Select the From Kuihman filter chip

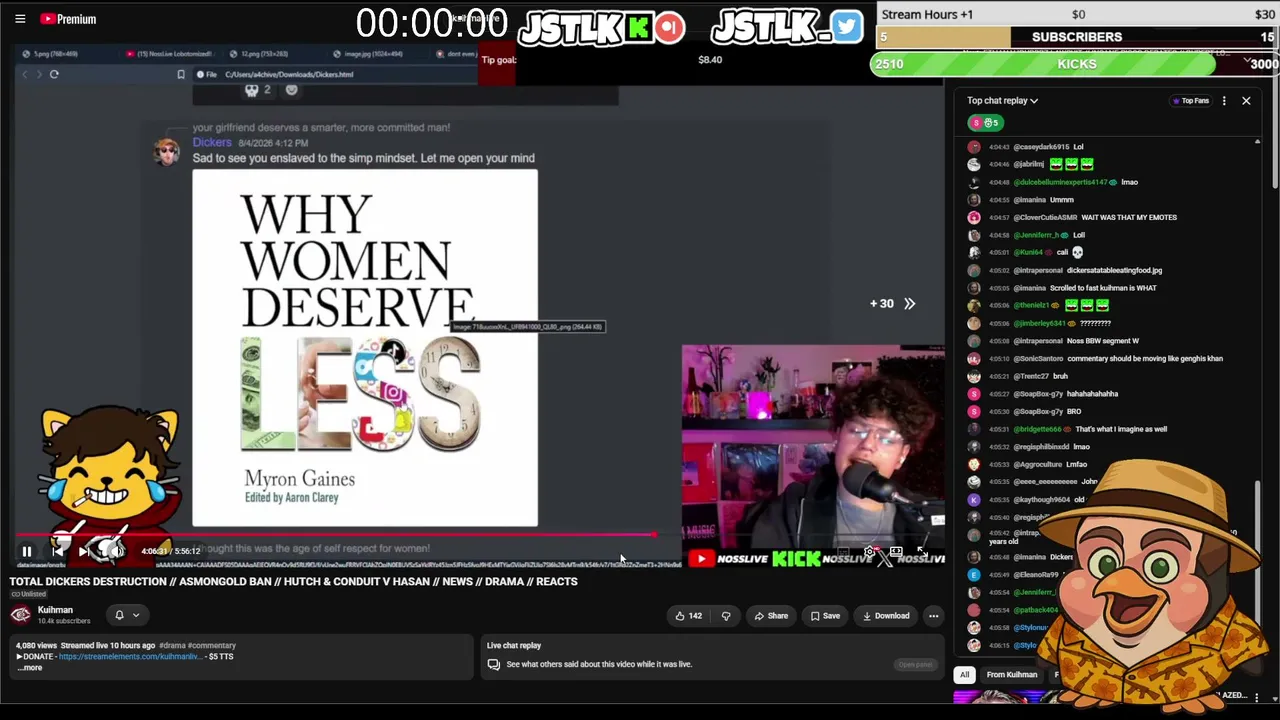pyautogui.click(x=1012, y=675)
